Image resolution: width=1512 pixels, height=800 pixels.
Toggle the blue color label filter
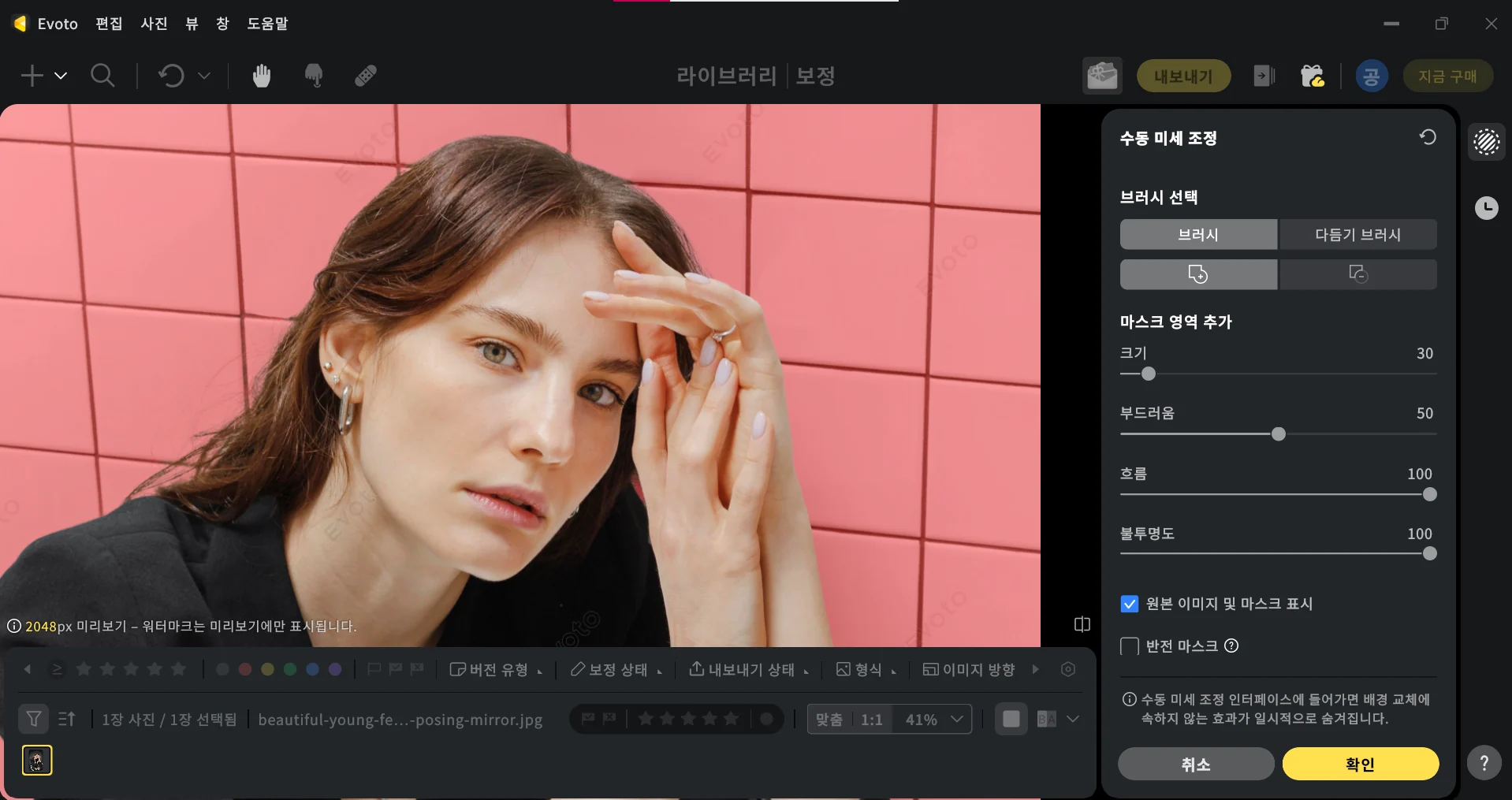312,669
